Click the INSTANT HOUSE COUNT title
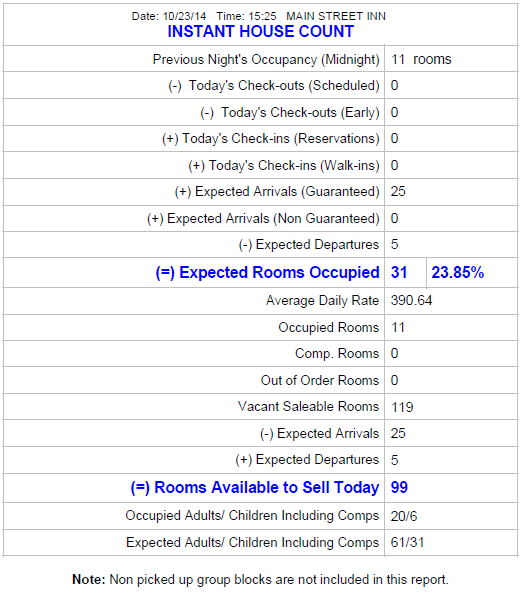The height and width of the screenshot is (594, 521). click(x=261, y=31)
